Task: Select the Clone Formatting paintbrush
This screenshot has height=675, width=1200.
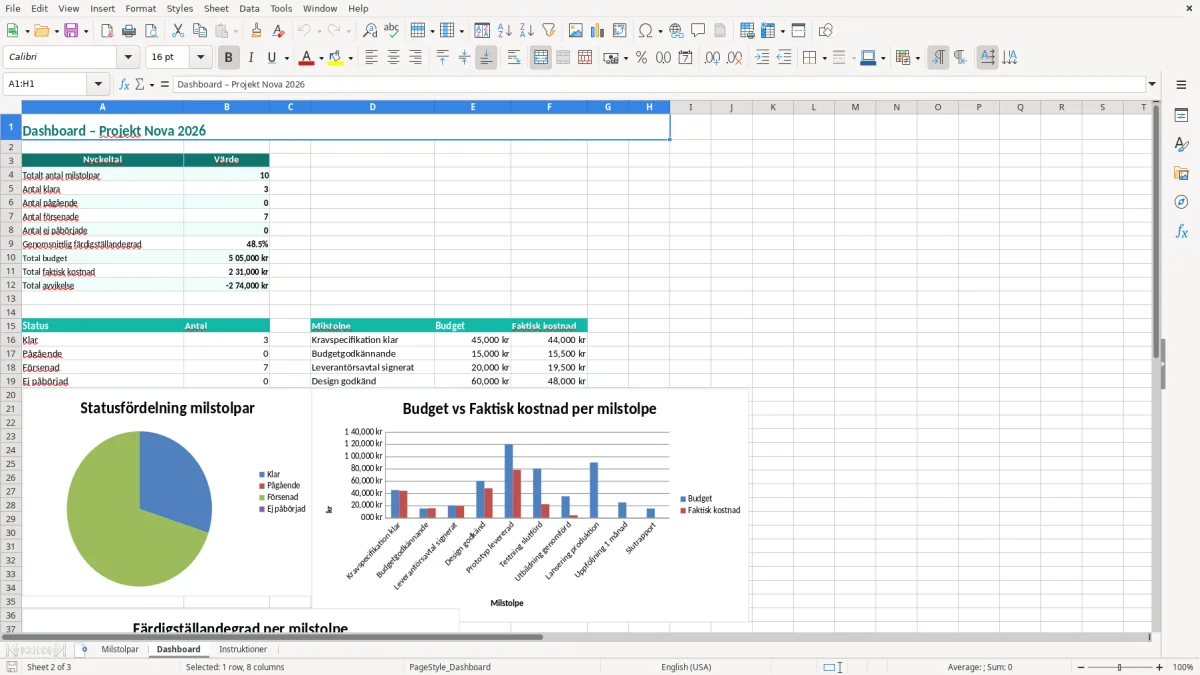Action: pyautogui.click(x=256, y=31)
